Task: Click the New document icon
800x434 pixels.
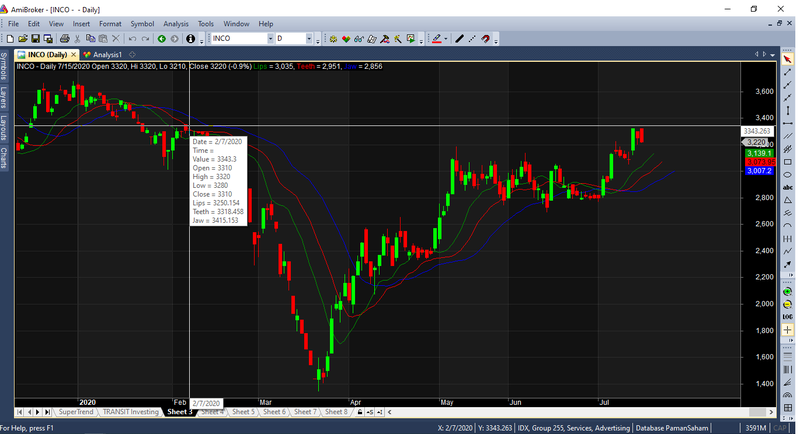Action: click(10, 39)
